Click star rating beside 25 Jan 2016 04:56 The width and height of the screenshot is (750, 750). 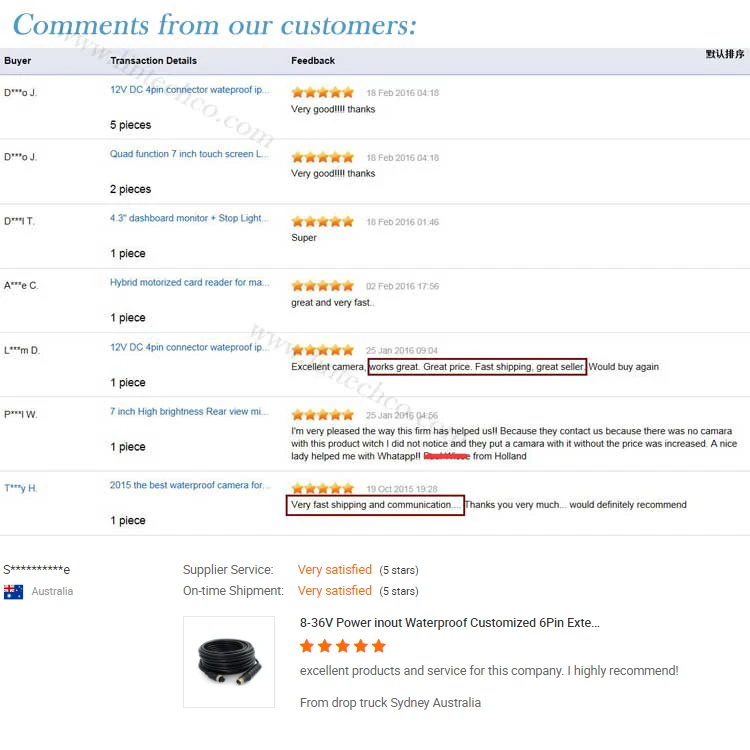click(322, 414)
